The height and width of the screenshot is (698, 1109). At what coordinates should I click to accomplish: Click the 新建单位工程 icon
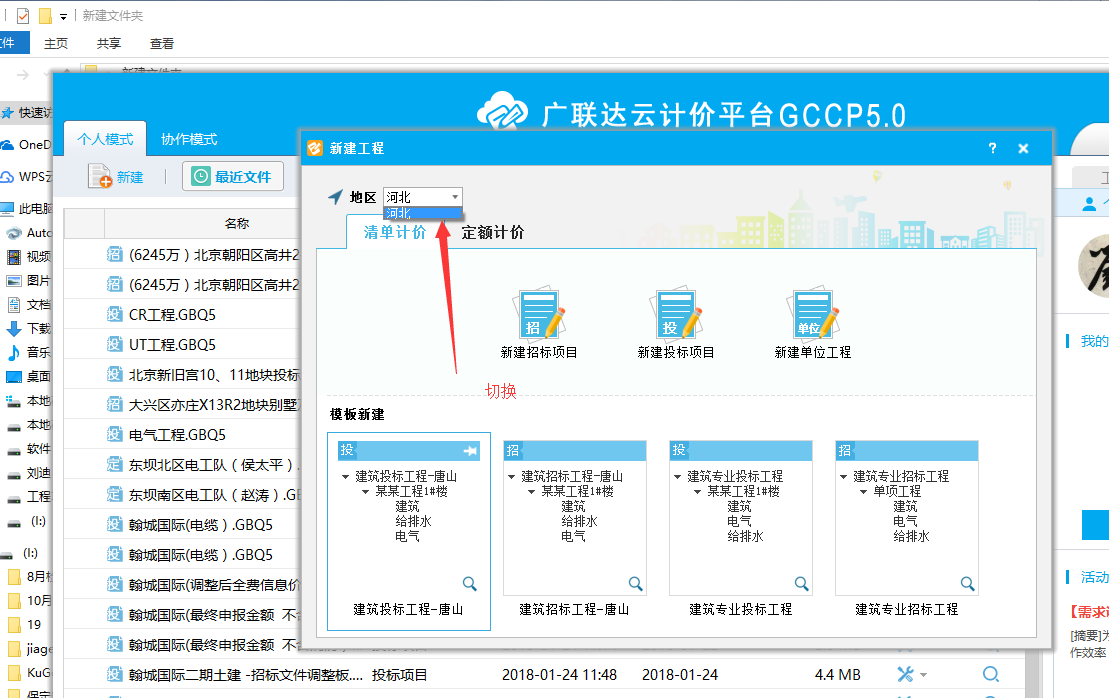tap(813, 313)
